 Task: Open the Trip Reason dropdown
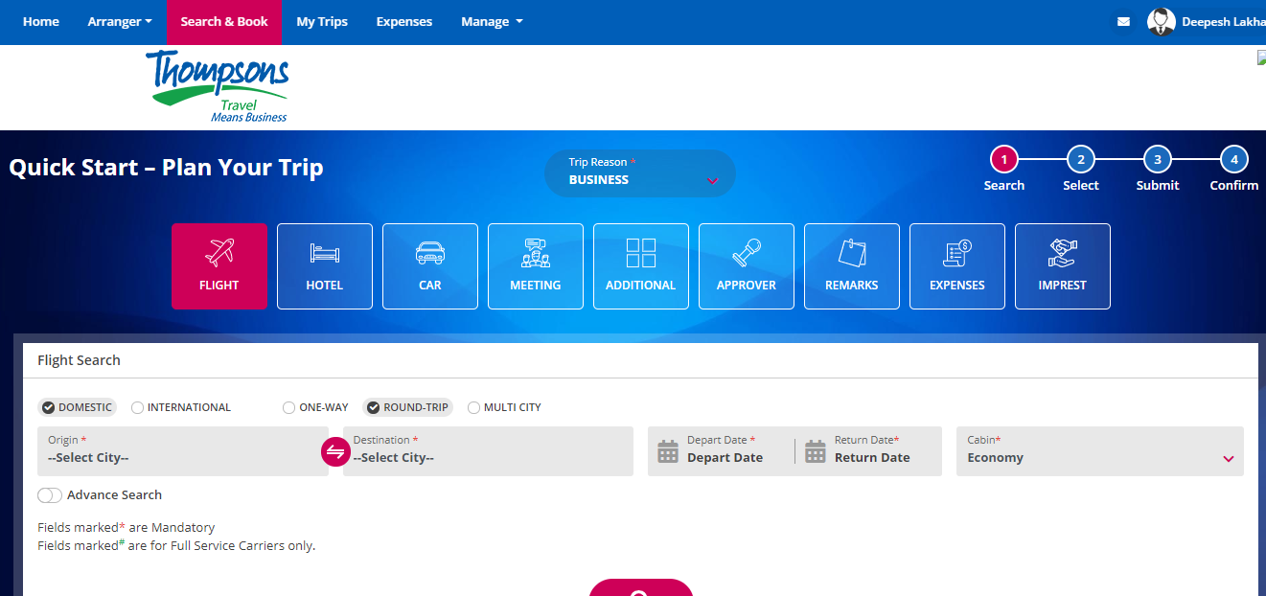pyautogui.click(x=640, y=172)
